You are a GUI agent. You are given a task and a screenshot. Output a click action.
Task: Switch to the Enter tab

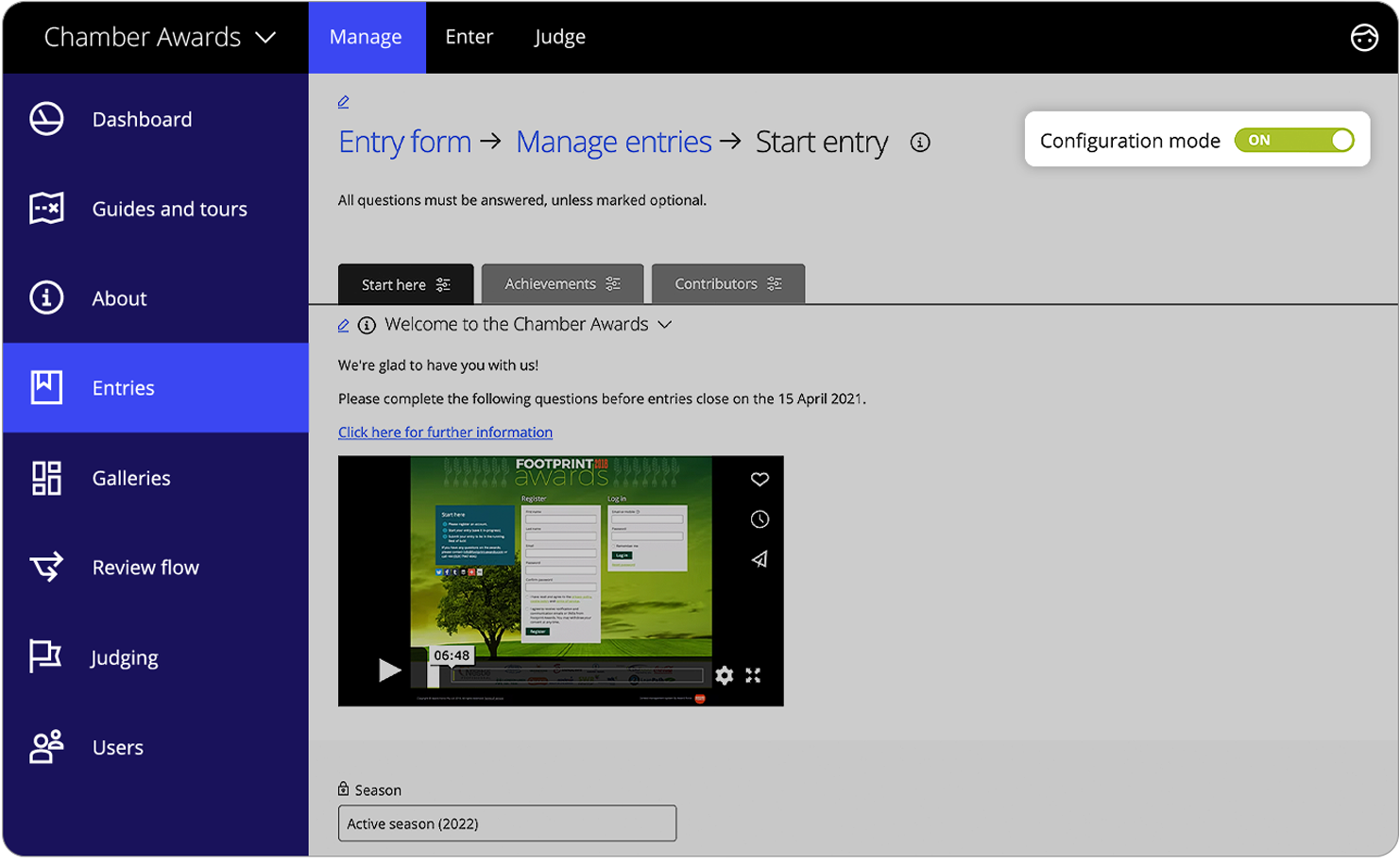point(470,37)
